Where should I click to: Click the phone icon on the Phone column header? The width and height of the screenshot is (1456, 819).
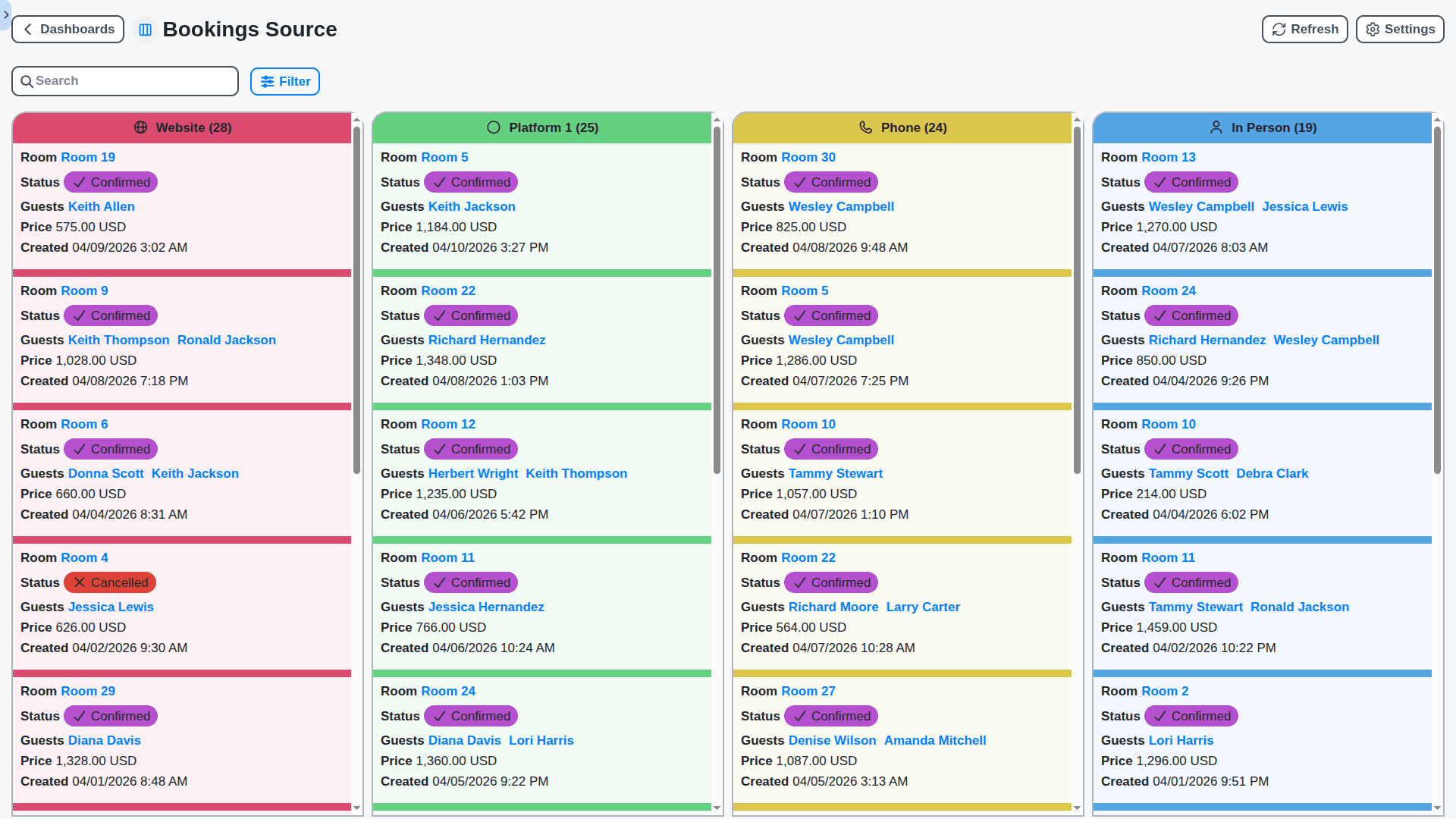pyautogui.click(x=867, y=127)
